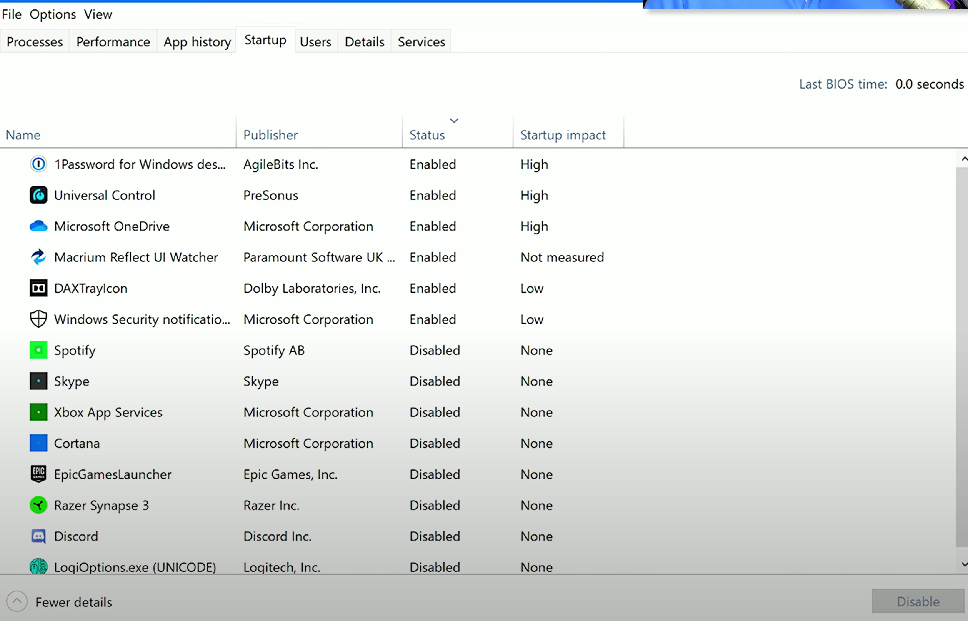Click the Spotify green icon
Screen dimensions: 968x621
click(38, 350)
